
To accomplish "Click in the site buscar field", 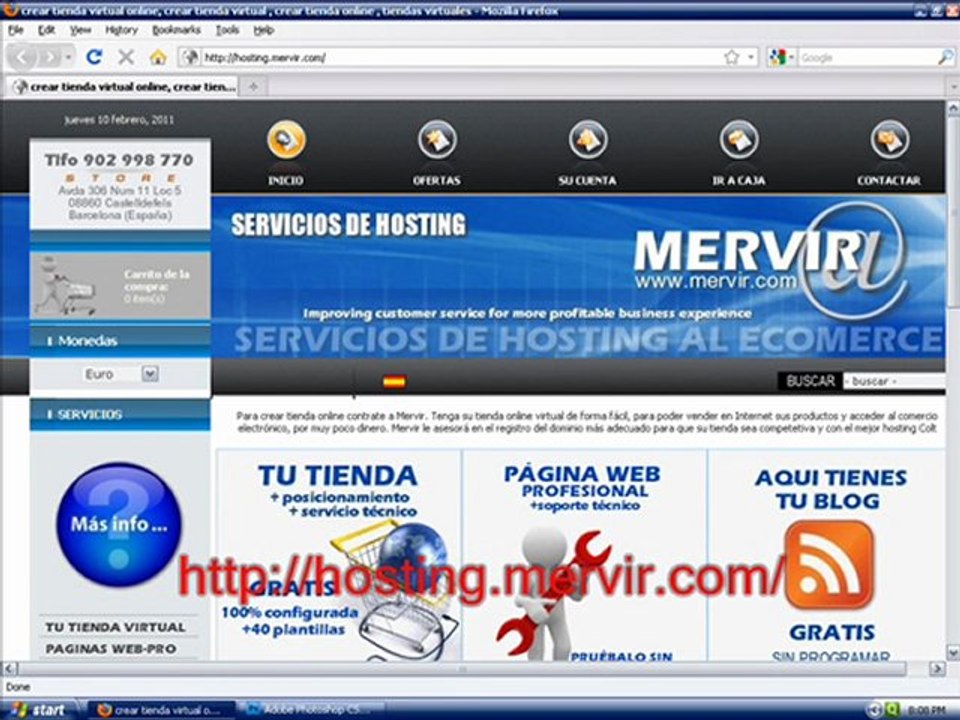I will tap(894, 381).
